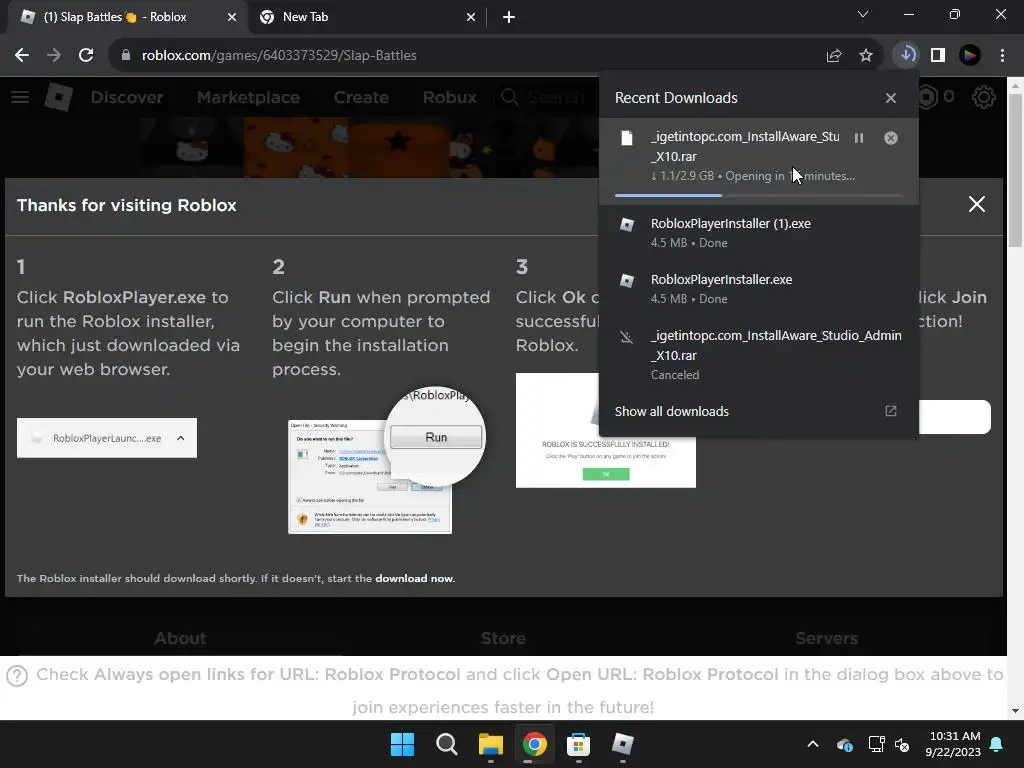Open the notification bell icon

tap(997, 744)
